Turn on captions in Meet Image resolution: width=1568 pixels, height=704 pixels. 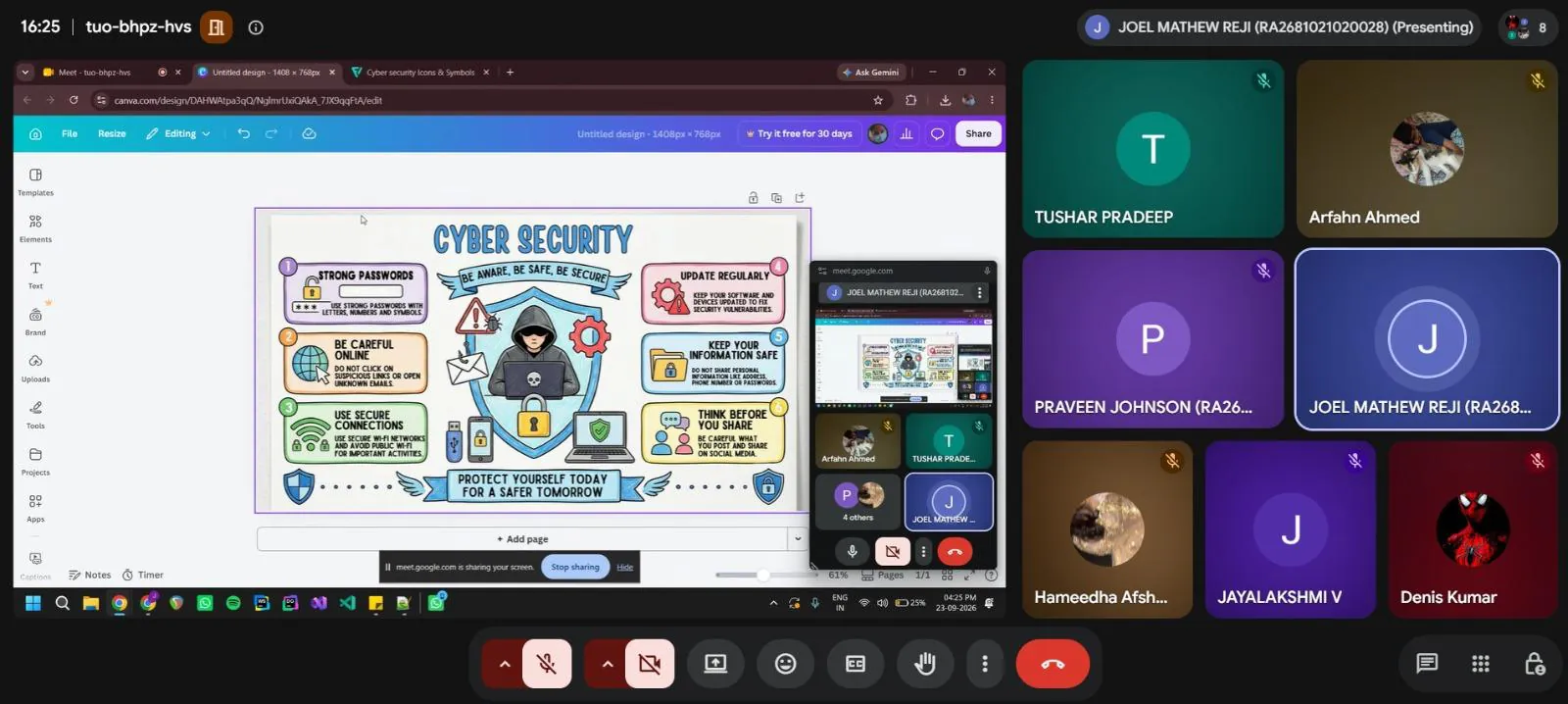tap(855, 664)
